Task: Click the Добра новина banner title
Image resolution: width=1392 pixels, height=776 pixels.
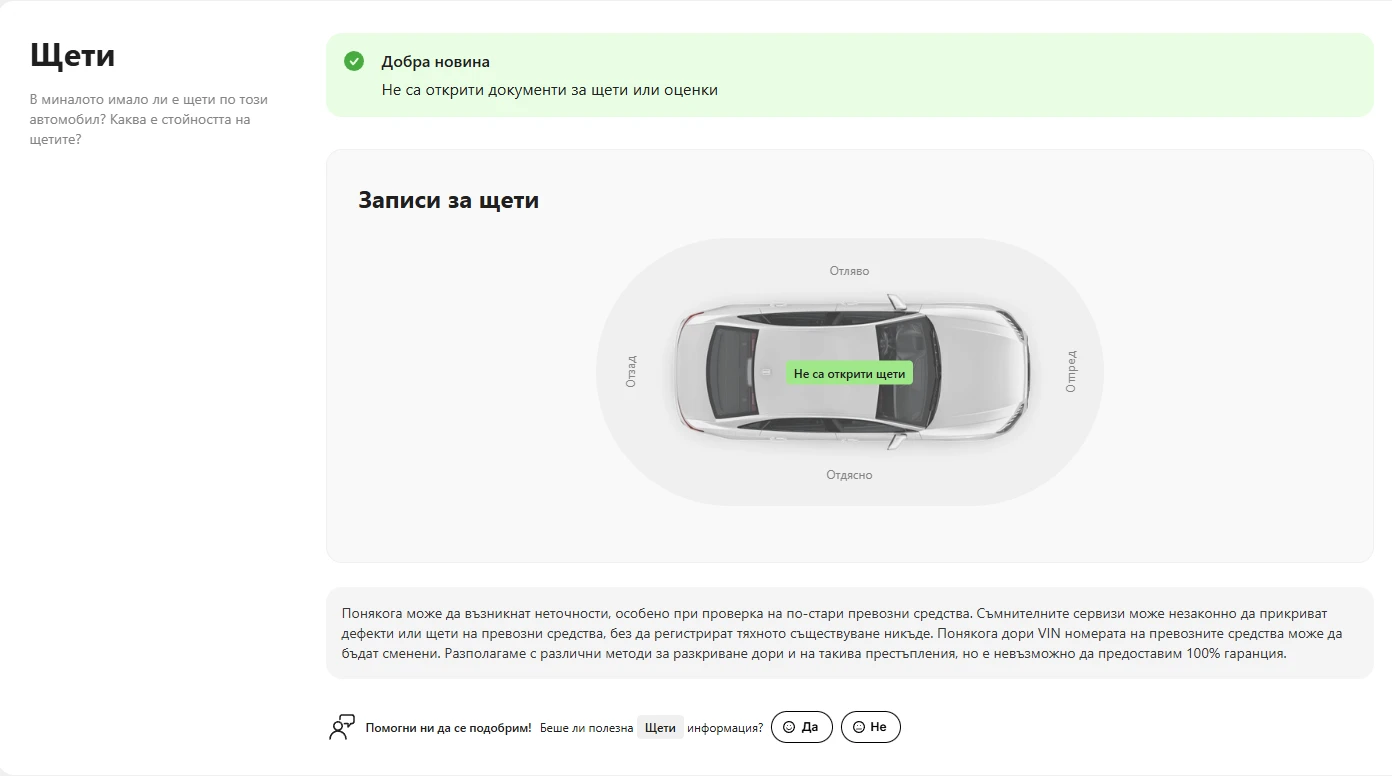Action: [x=435, y=62]
